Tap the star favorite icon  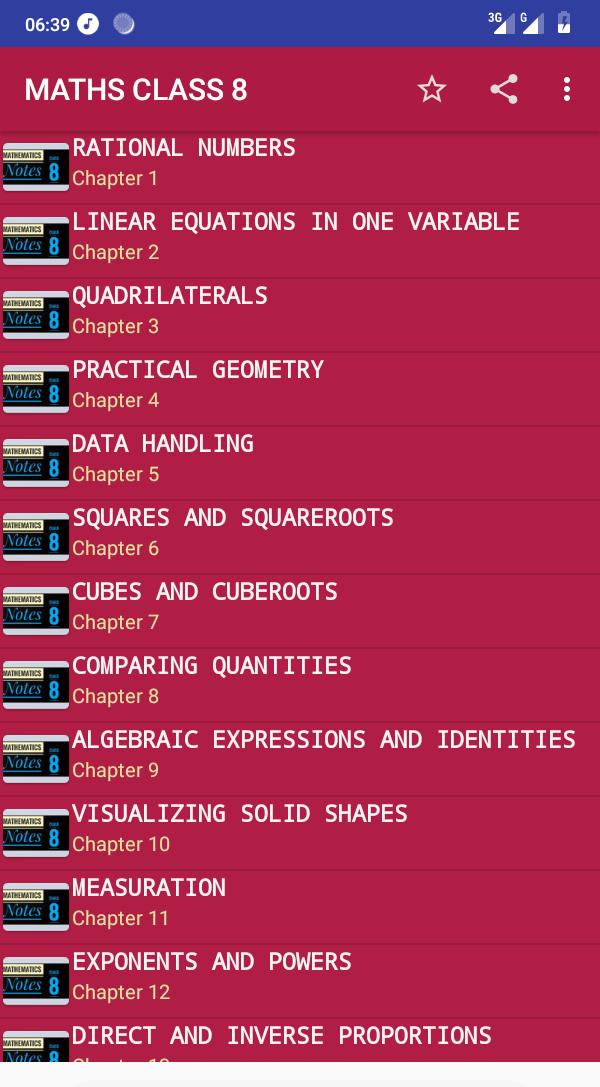(431, 90)
